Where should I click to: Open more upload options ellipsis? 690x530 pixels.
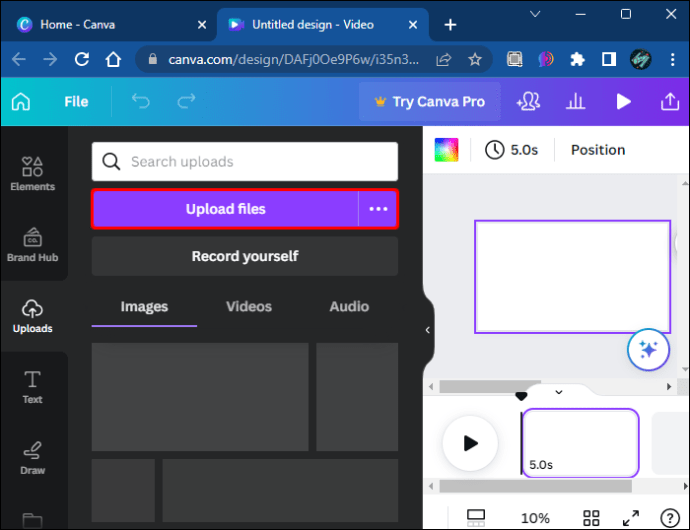click(x=378, y=209)
